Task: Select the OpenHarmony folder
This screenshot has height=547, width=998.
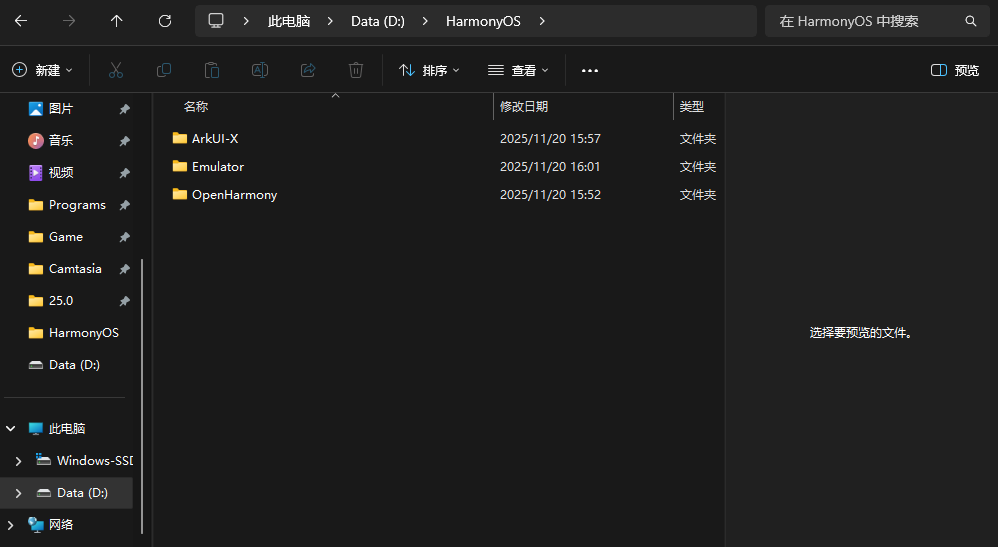Action: [234, 195]
